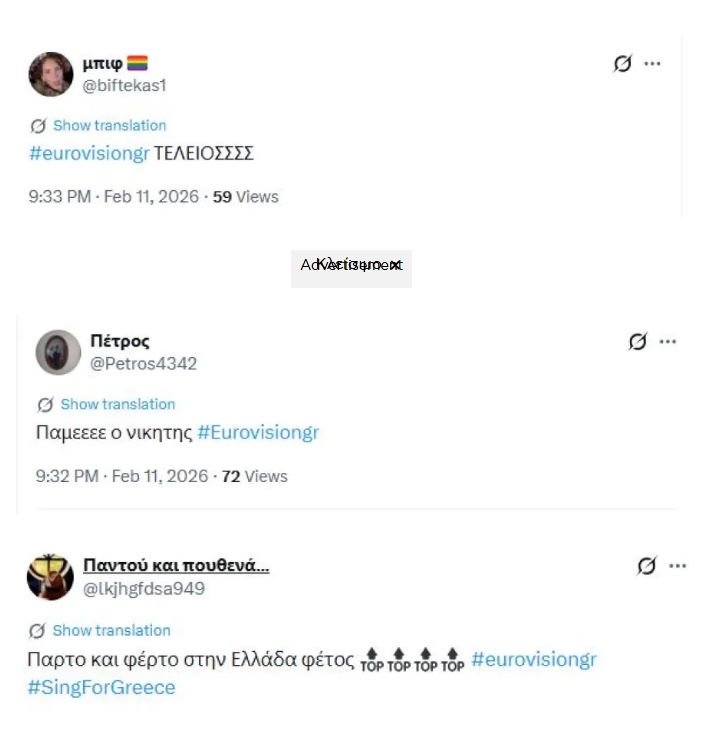Open Παντού και πουθενά profile name
Viewport: 713px width, 736px height.
coord(176,565)
